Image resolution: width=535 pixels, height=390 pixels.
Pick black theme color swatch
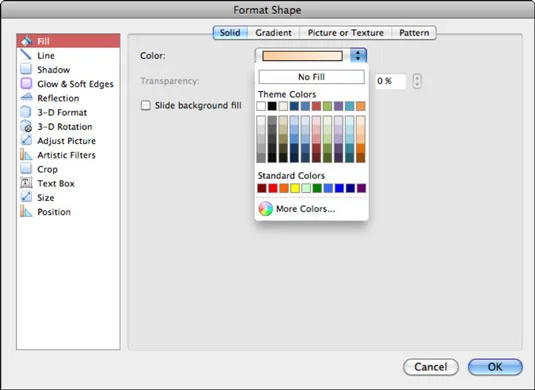pos(272,106)
